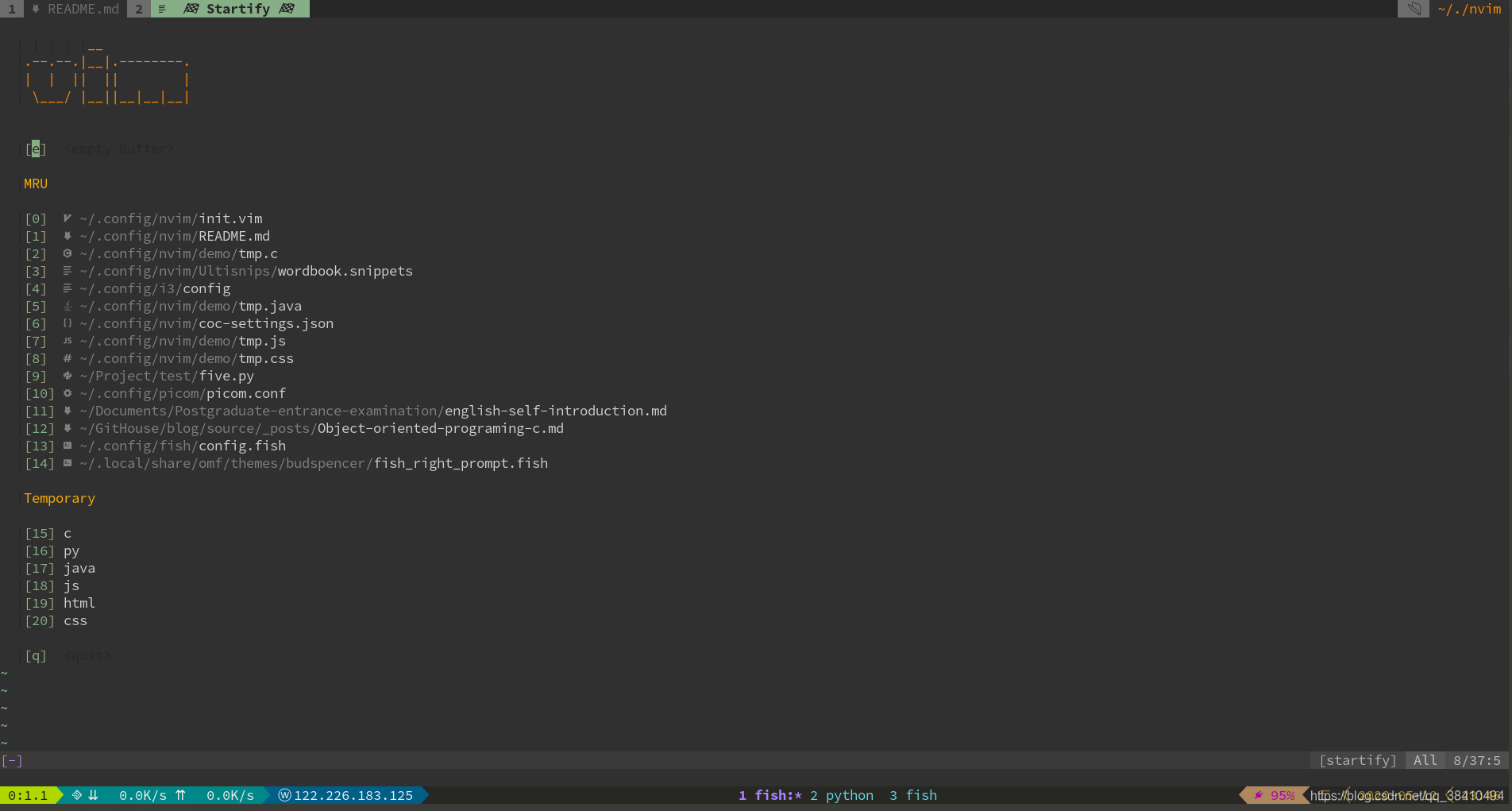Click the download arrow icon in the status bar
1512x811 pixels.
click(94, 794)
